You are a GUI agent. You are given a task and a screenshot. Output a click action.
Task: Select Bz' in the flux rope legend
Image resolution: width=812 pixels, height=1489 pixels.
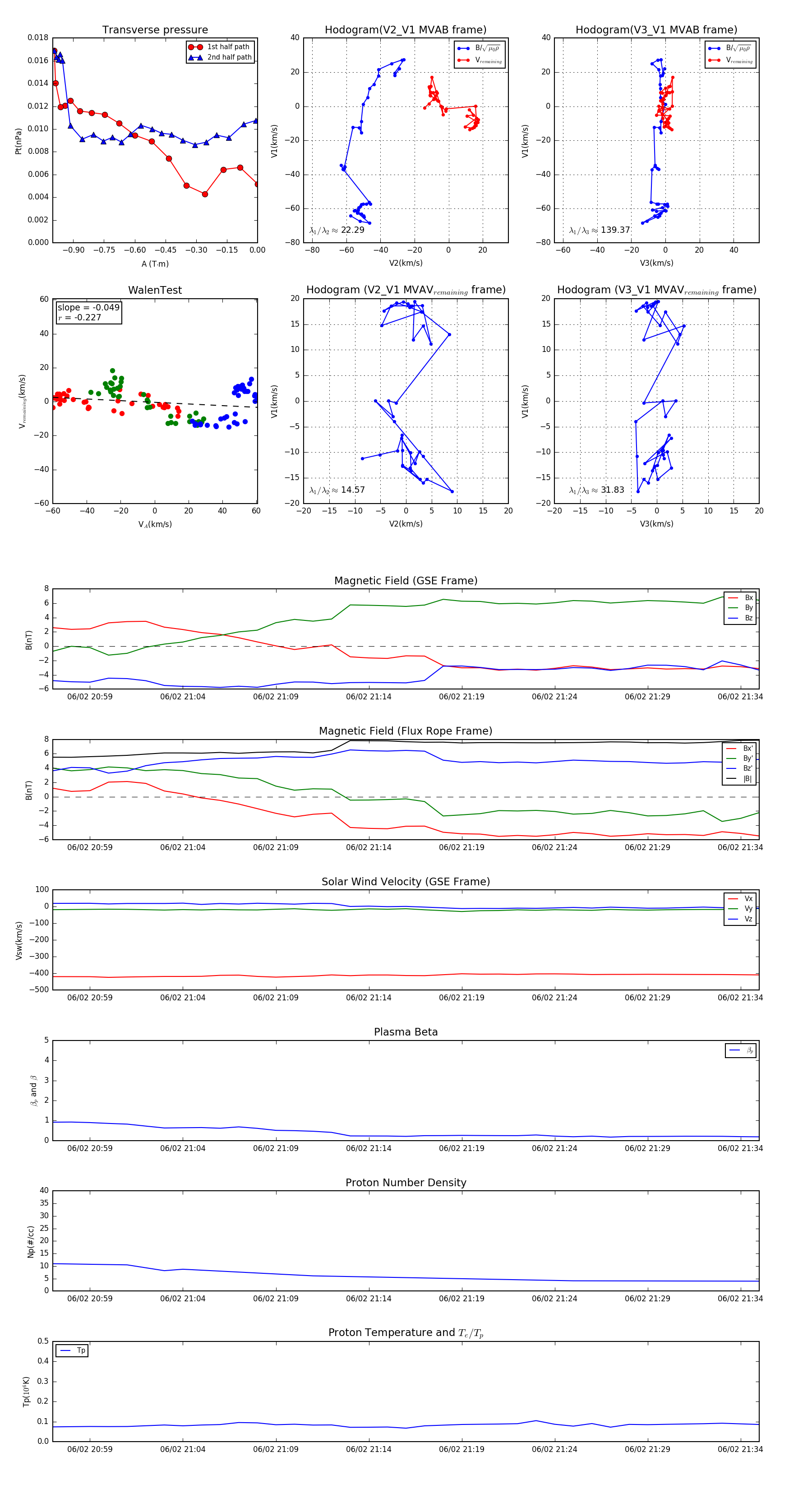pyautogui.click(x=740, y=768)
